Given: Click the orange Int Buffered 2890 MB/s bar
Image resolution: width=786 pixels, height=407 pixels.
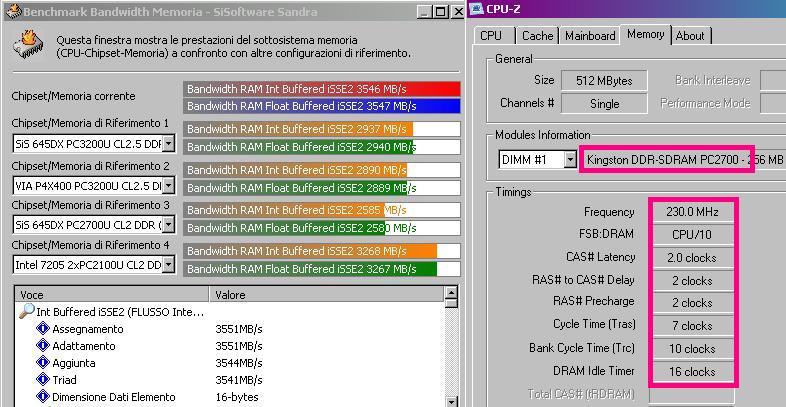Looking at the screenshot, I should (321, 170).
